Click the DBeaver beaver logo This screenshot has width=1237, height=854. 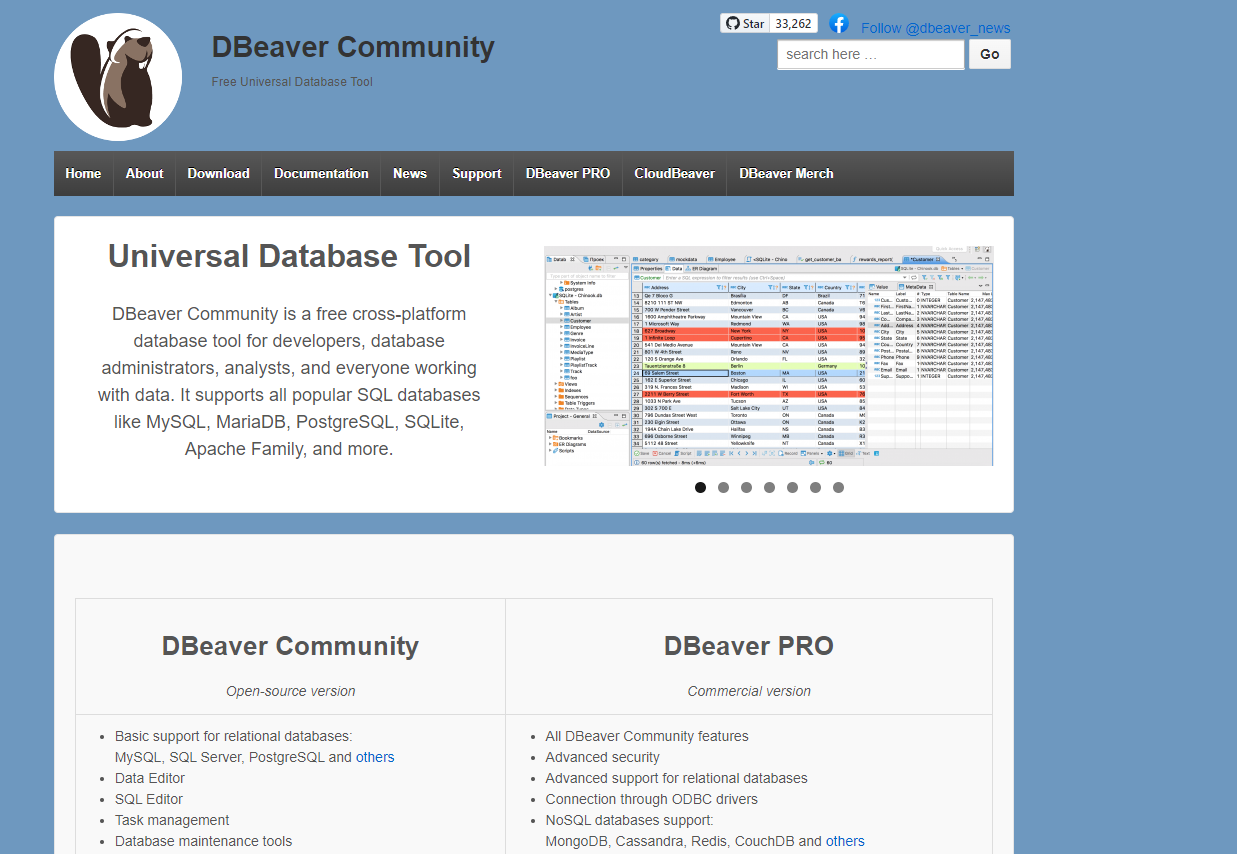pyautogui.click(x=118, y=77)
